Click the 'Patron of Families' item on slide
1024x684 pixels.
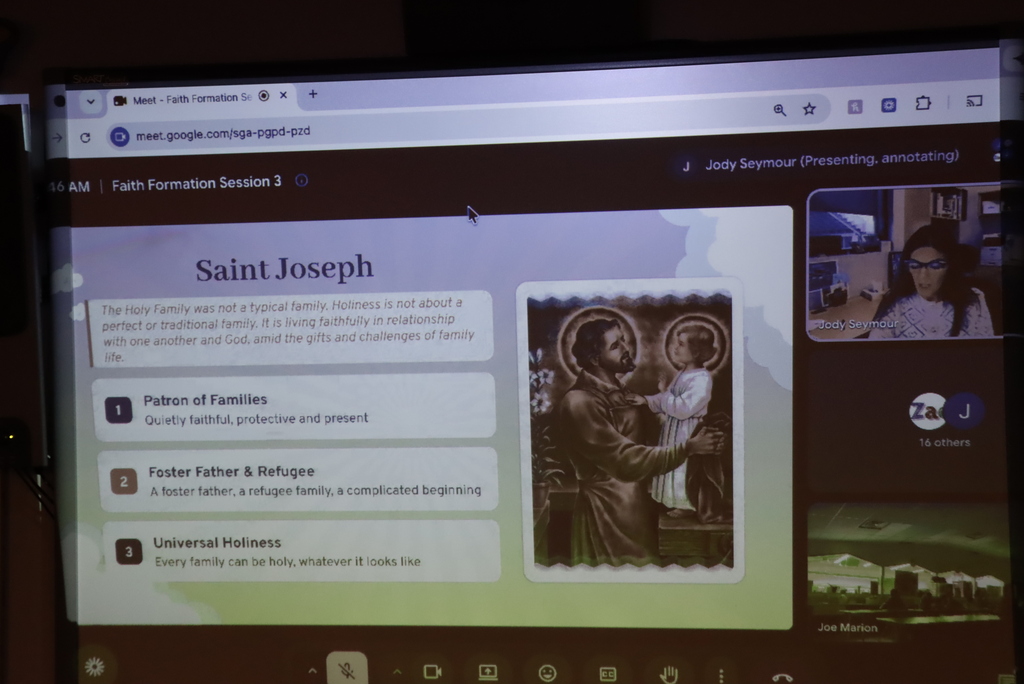[x=294, y=407]
